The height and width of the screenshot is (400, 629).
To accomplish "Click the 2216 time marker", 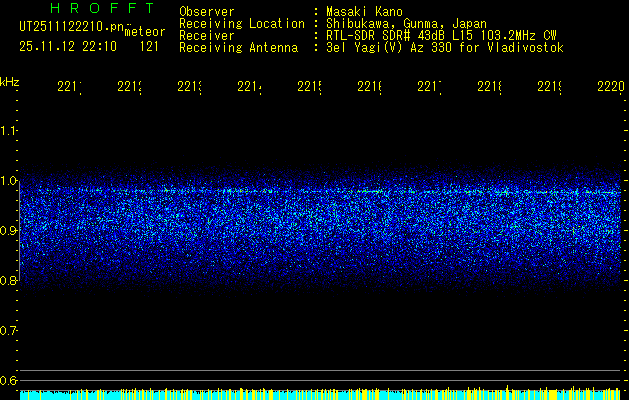I will 369,87.
